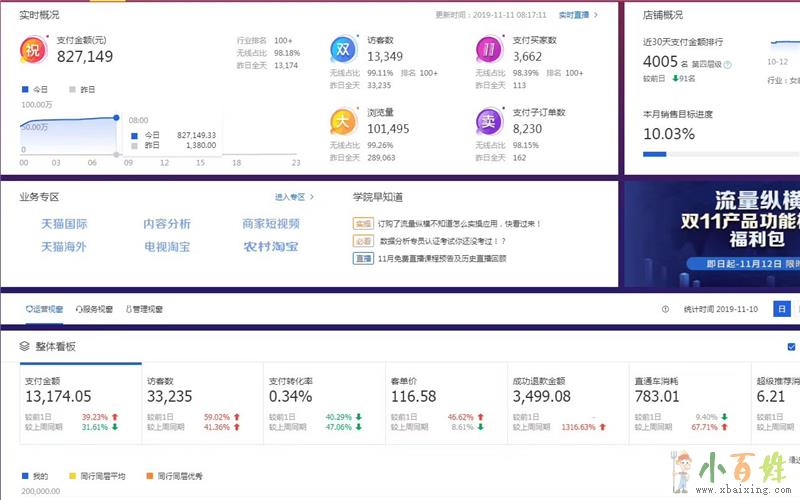Click the magenta 11 icon beside 支付买家数
Screen dimensions: 800x500
coord(489,50)
